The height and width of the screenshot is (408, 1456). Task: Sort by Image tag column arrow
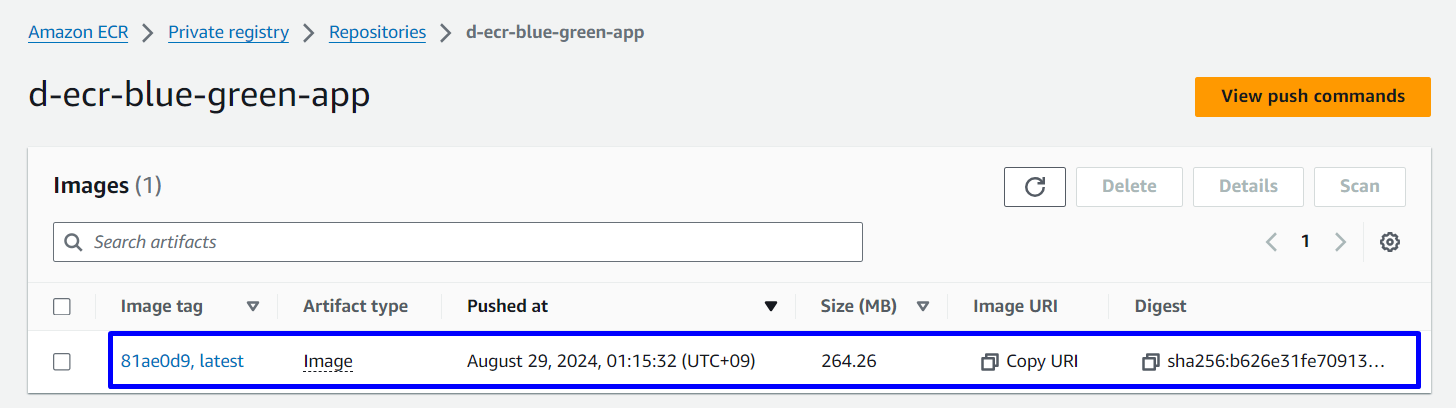click(253, 307)
